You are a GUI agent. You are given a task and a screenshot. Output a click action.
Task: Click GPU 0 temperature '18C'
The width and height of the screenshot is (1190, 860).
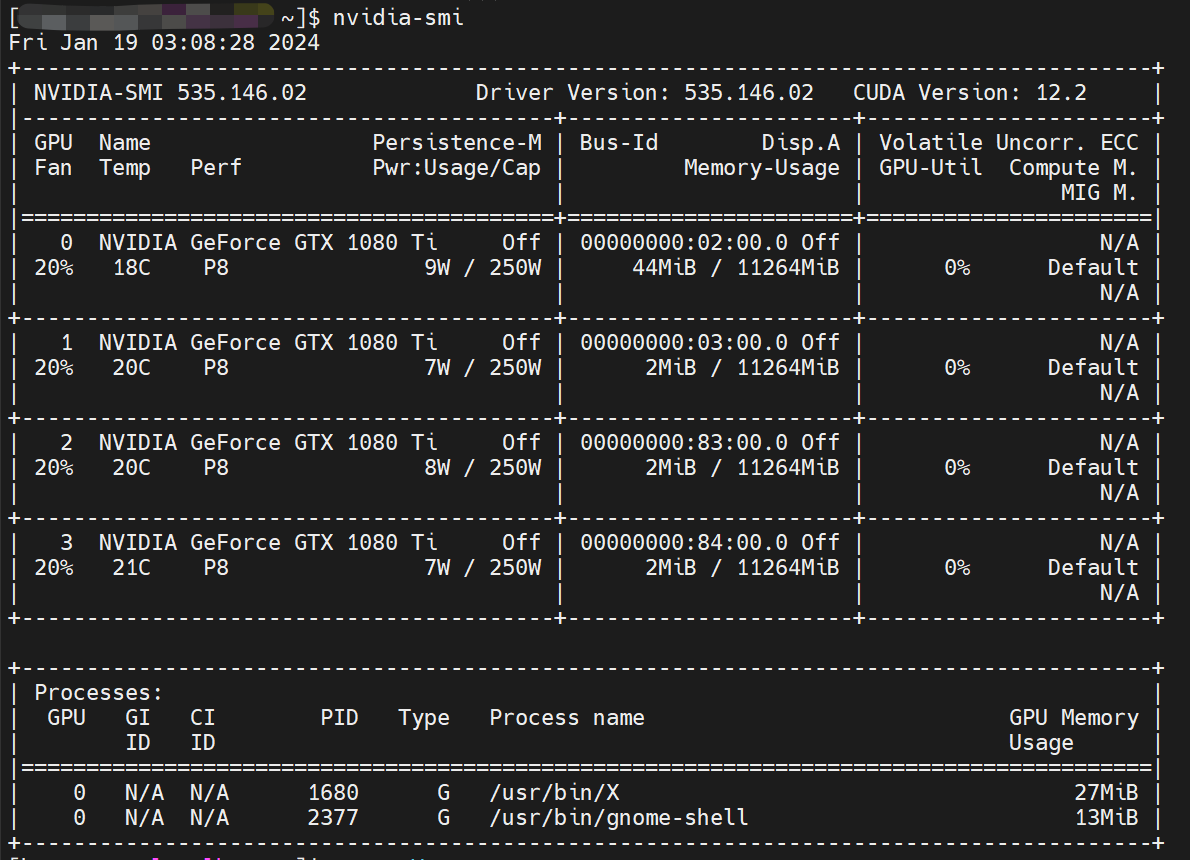click(x=131, y=268)
